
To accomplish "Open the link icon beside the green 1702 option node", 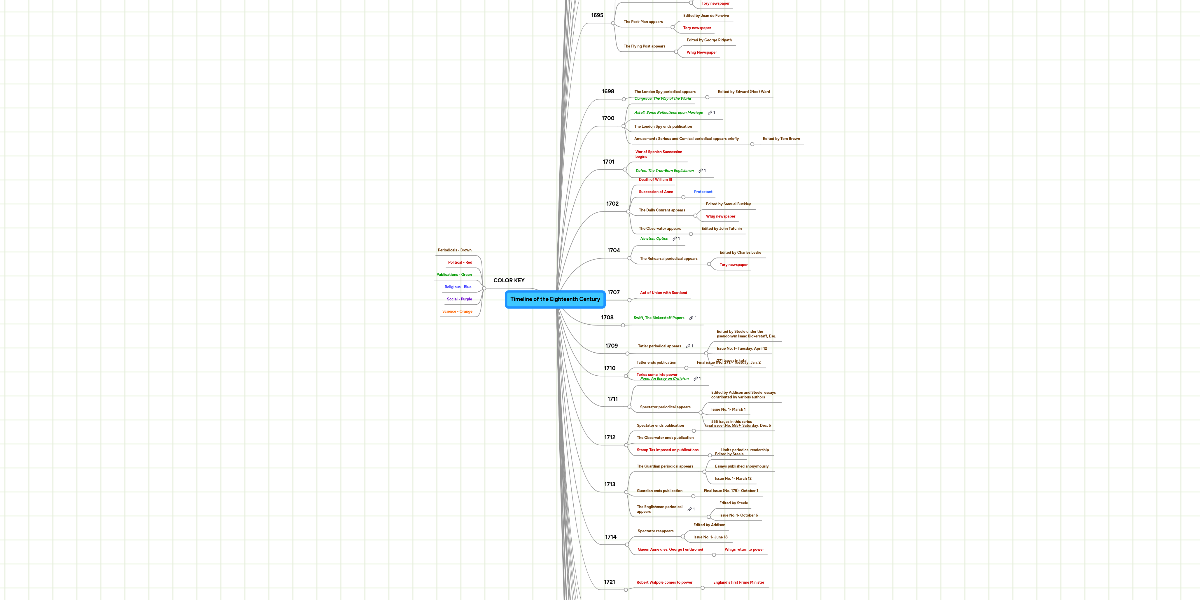I will (676, 237).
